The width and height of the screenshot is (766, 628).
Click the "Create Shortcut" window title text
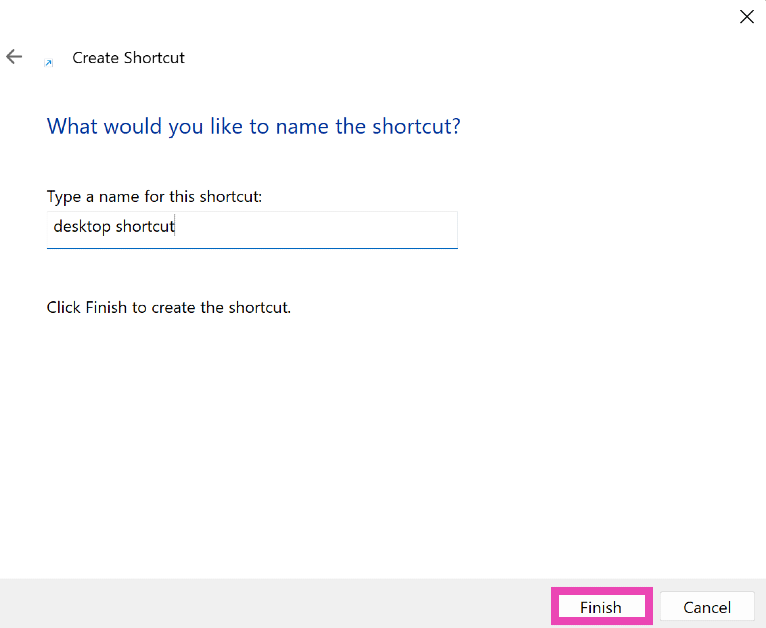click(128, 58)
